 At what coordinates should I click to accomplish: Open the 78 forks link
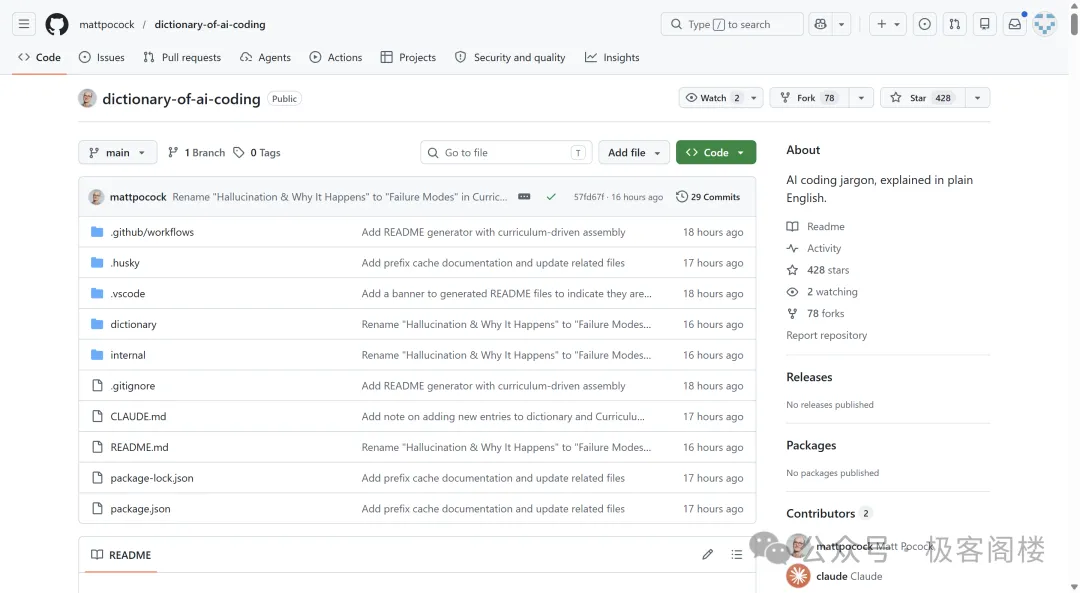click(x=815, y=313)
